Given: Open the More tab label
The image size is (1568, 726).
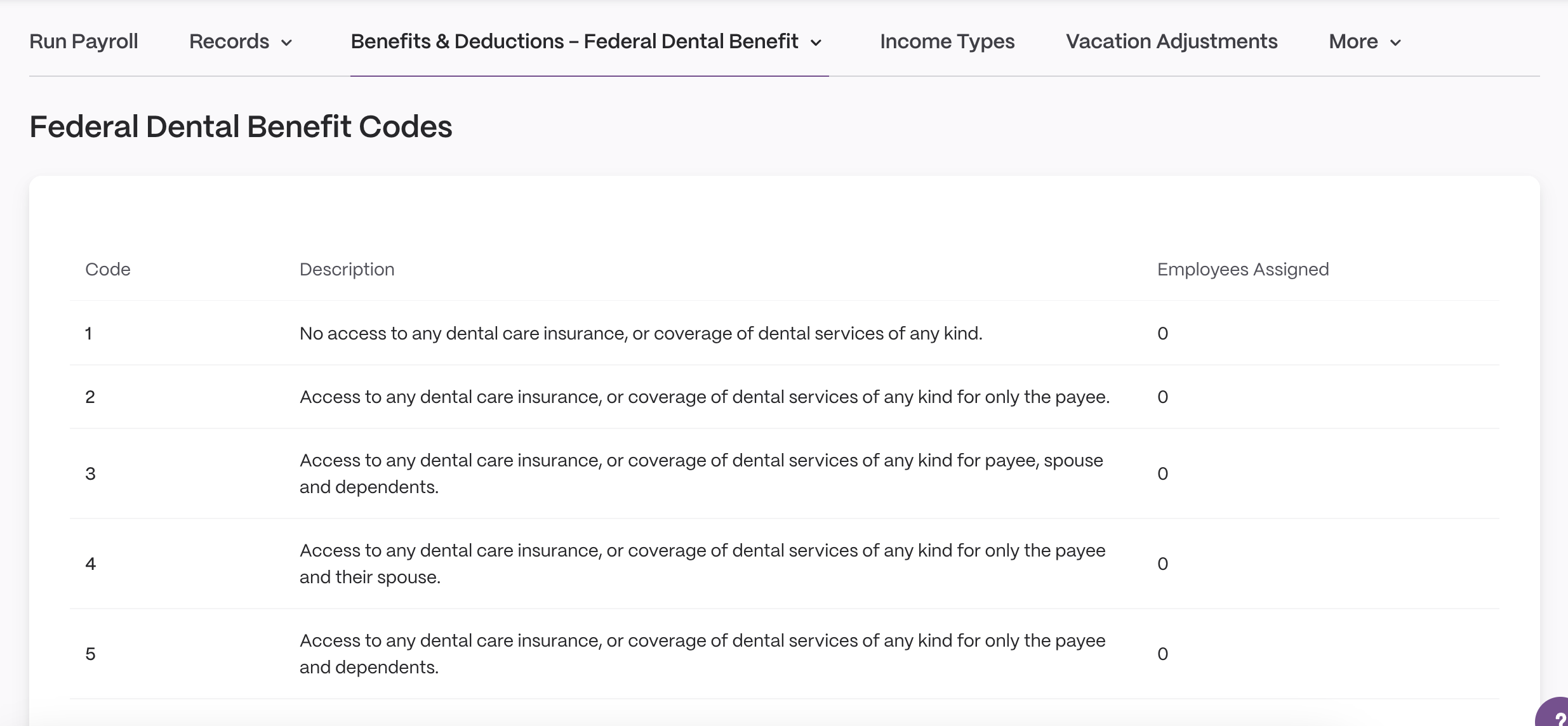Looking at the screenshot, I should point(1353,41).
